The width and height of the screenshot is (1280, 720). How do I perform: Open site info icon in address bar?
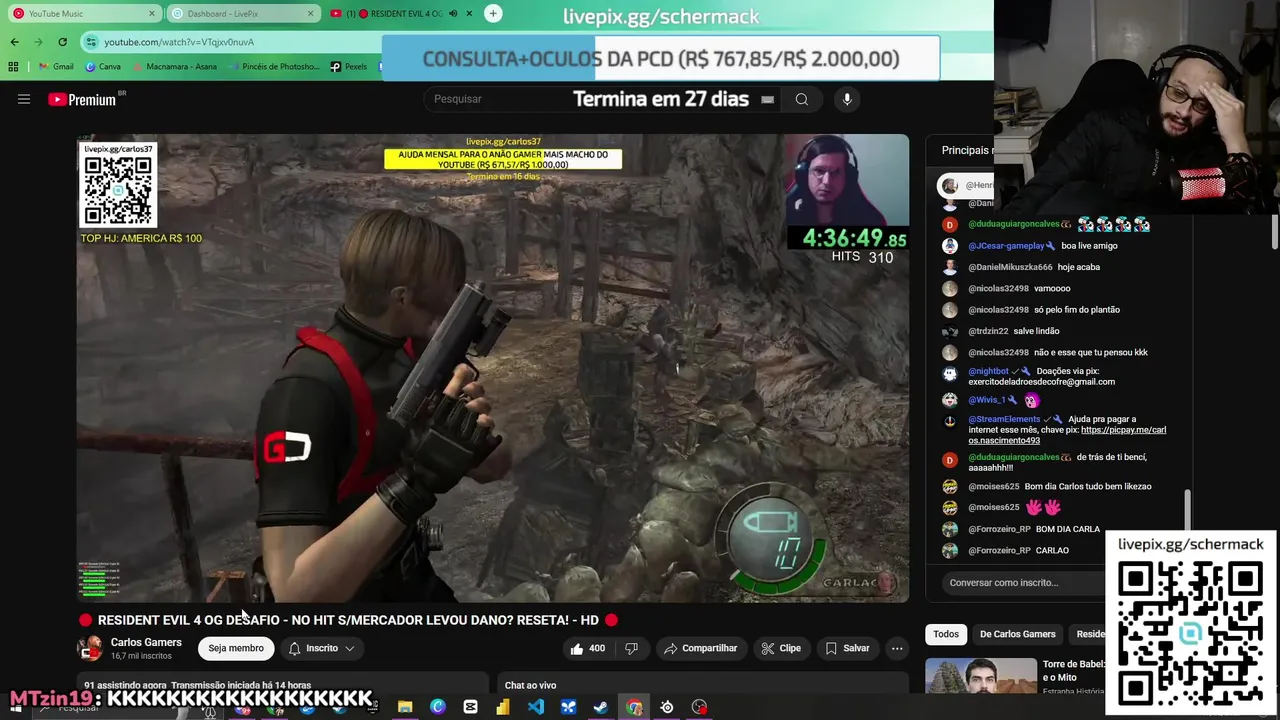(x=92, y=42)
